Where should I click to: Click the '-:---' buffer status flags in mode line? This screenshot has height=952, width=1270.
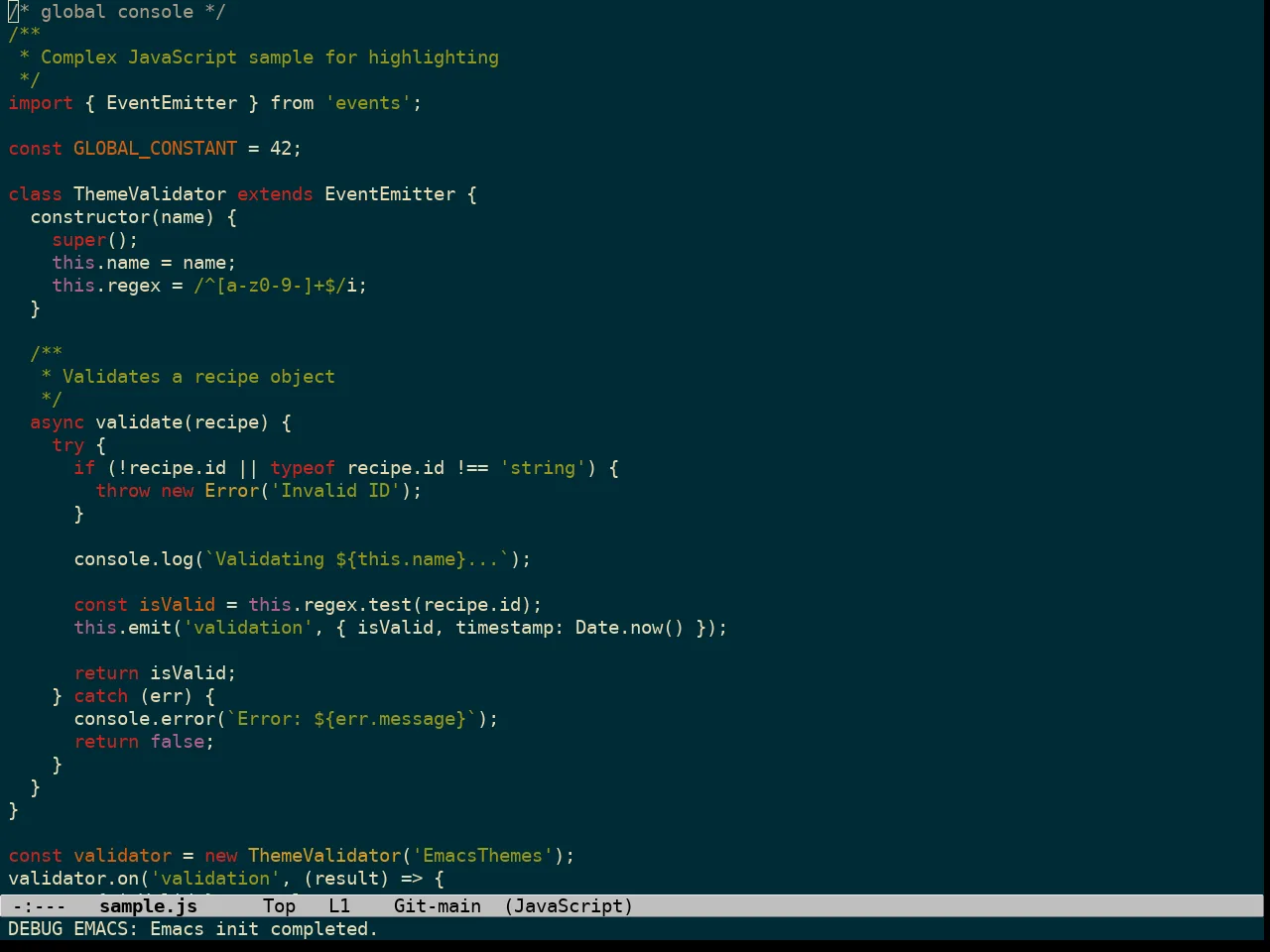point(39,905)
